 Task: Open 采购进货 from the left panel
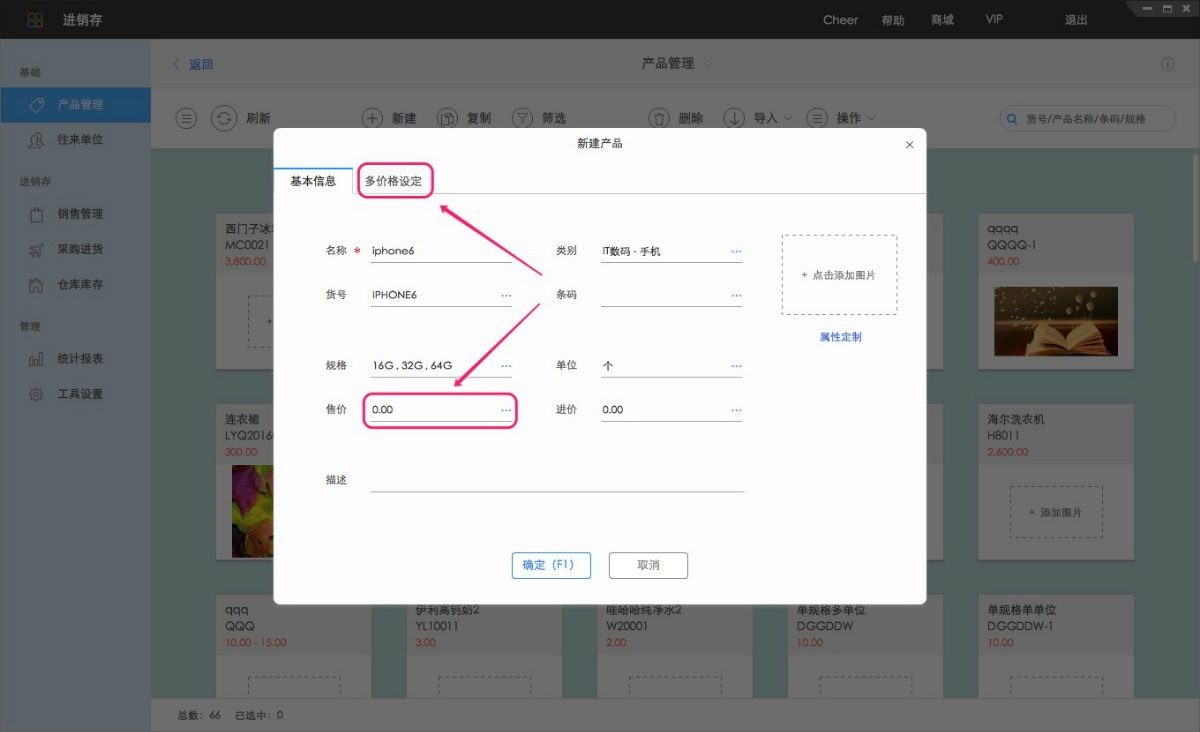click(x=75, y=248)
